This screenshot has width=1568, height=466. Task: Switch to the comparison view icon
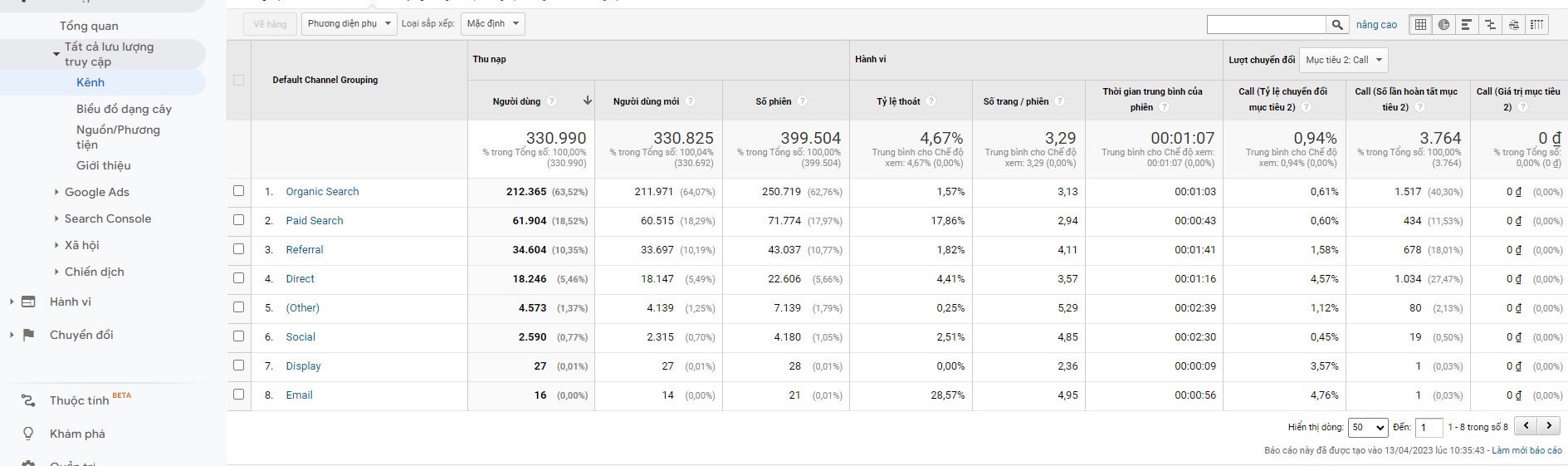1490,25
